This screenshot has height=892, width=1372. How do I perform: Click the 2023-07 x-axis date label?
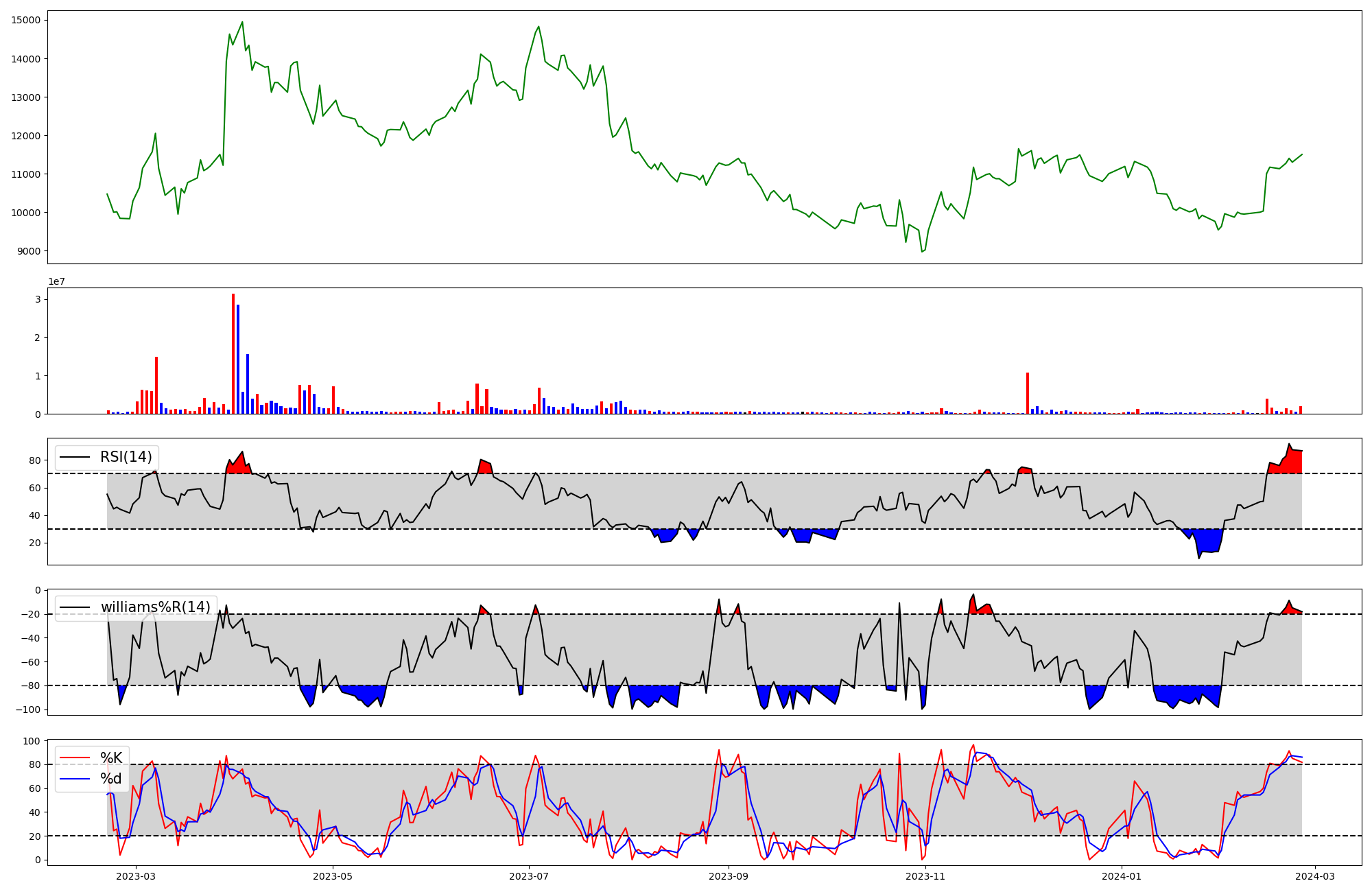(530, 876)
